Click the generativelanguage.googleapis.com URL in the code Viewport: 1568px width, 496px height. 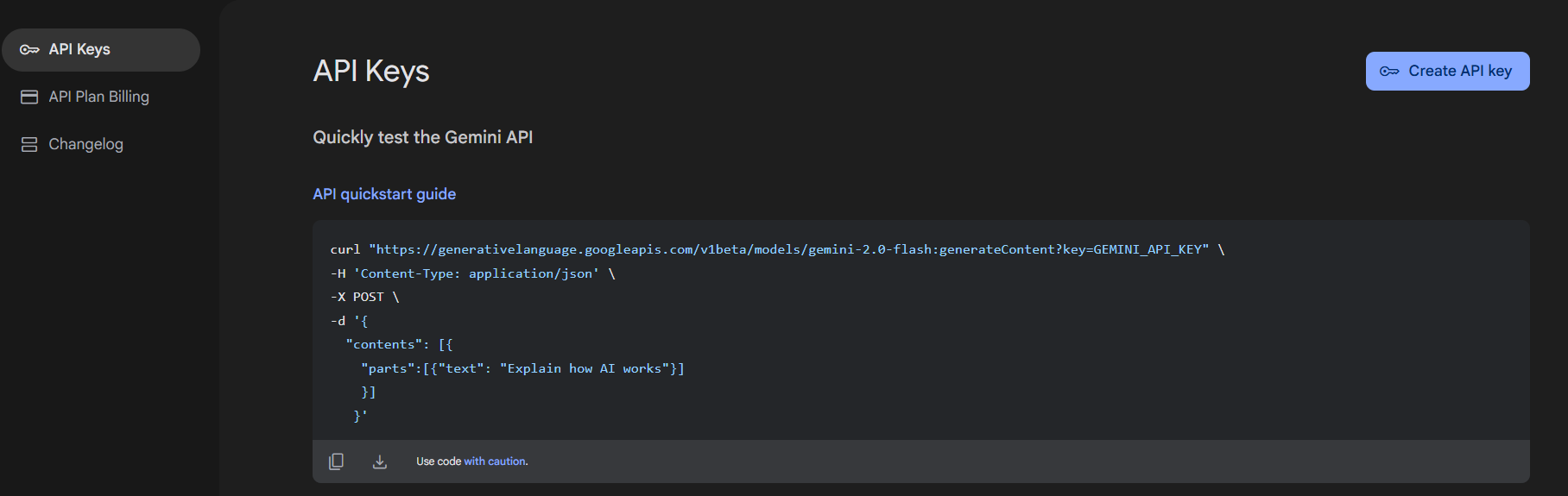click(x=788, y=249)
